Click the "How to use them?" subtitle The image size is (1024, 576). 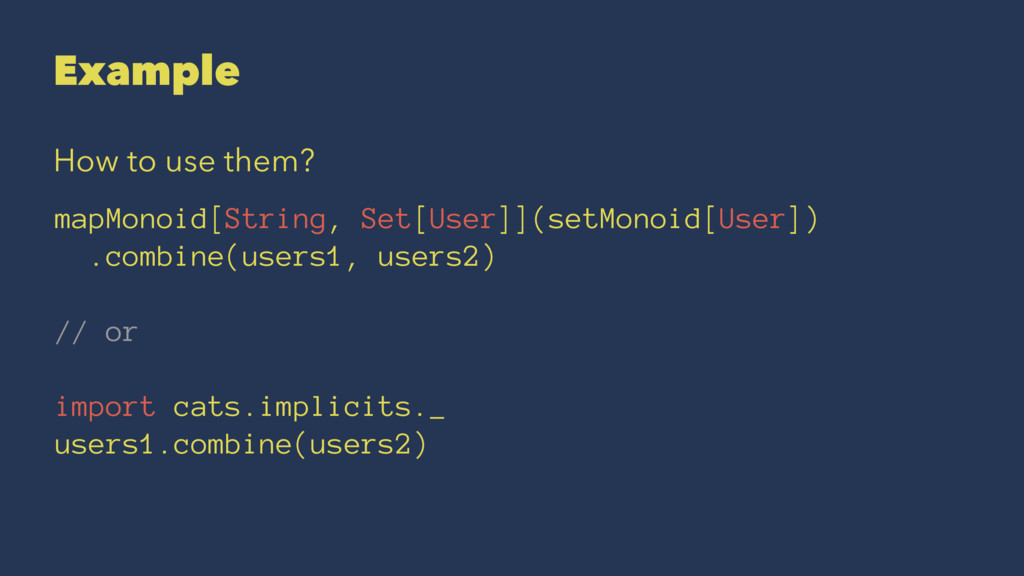184,161
